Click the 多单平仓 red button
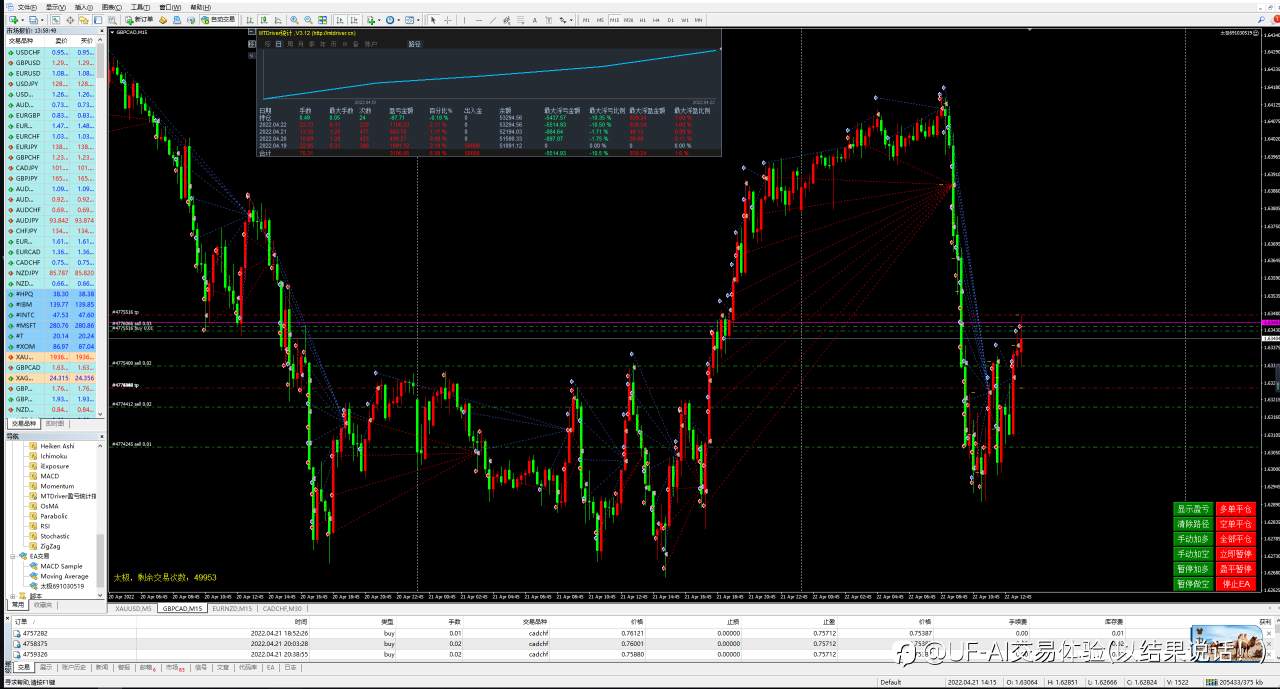This screenshot has width=1280, height=689. click(x=1237, y=509)
